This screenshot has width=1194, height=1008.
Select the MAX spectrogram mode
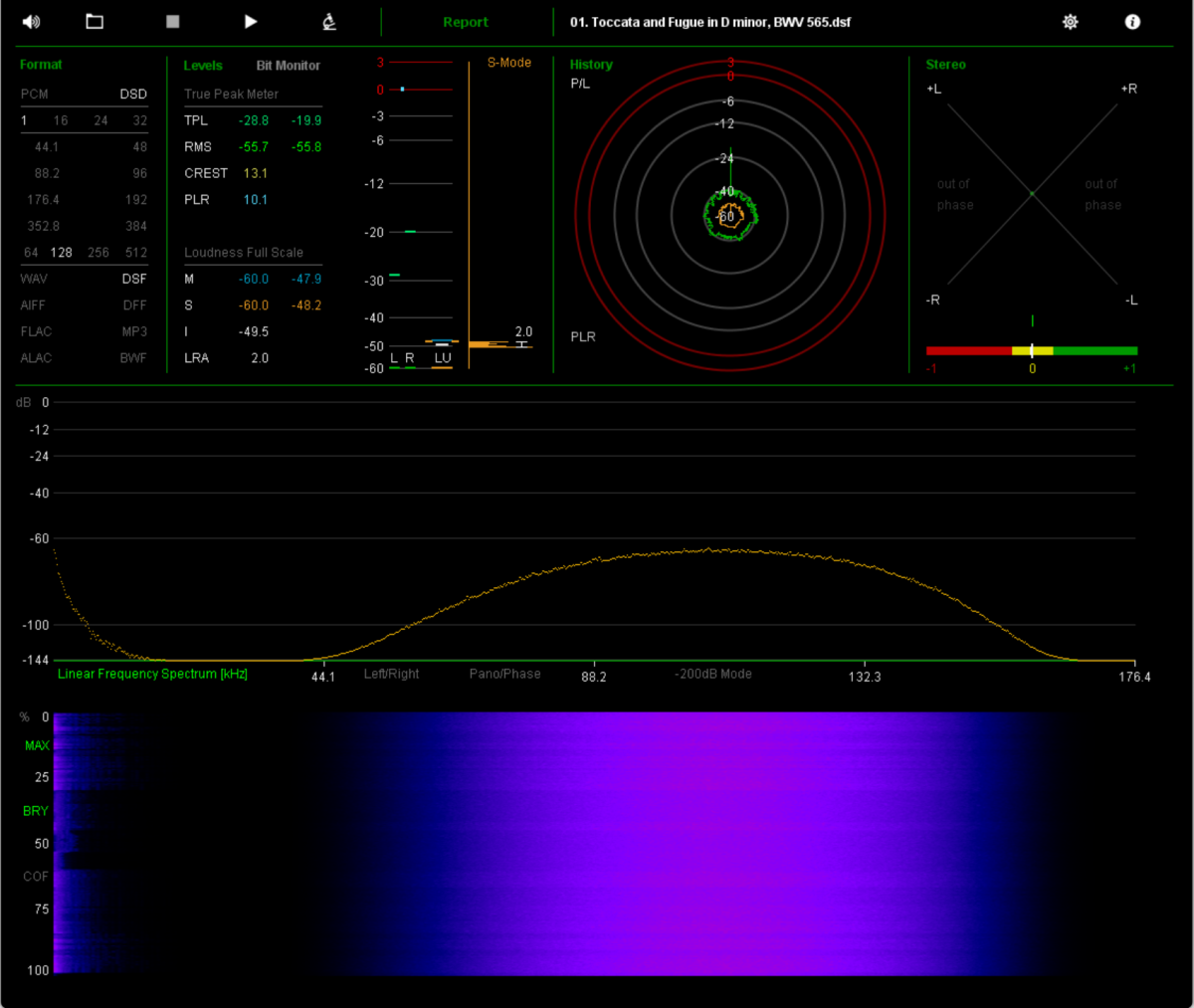pos(37,746)
